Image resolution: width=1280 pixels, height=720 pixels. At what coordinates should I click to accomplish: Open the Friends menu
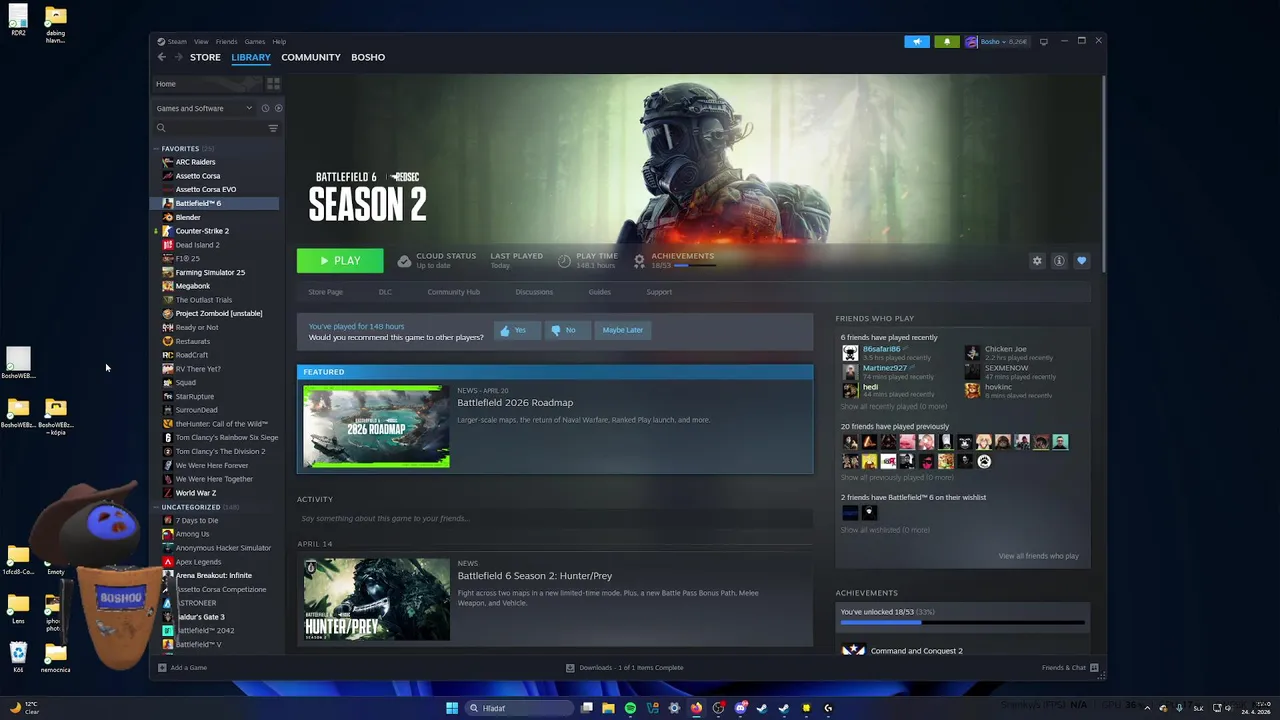click(x=226, y=42)
